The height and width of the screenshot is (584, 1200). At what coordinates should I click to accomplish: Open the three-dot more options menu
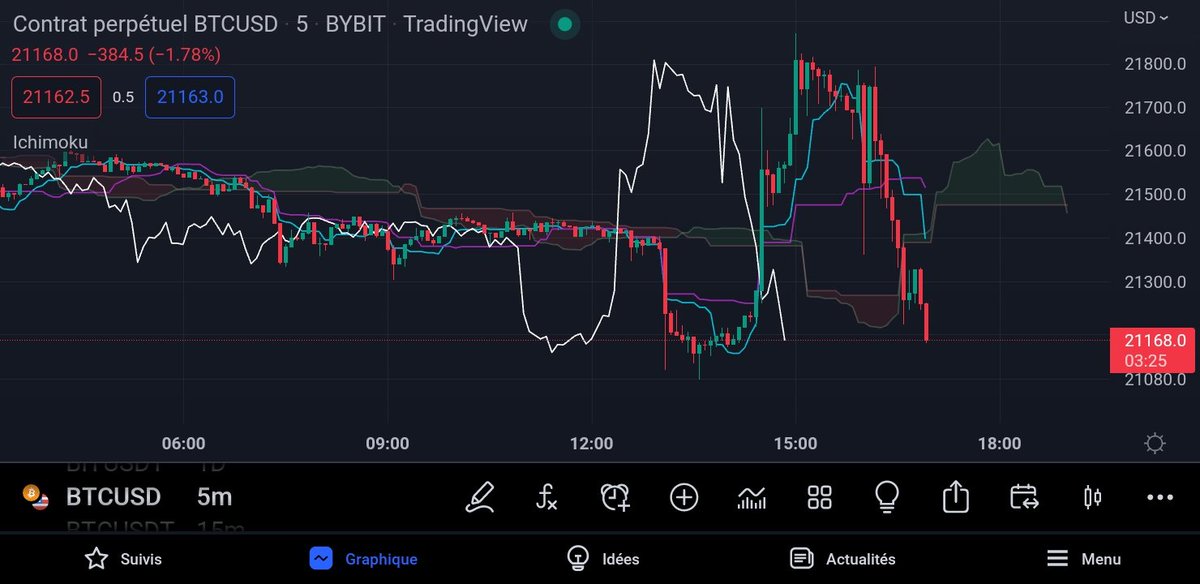[x=1160, y=497]
